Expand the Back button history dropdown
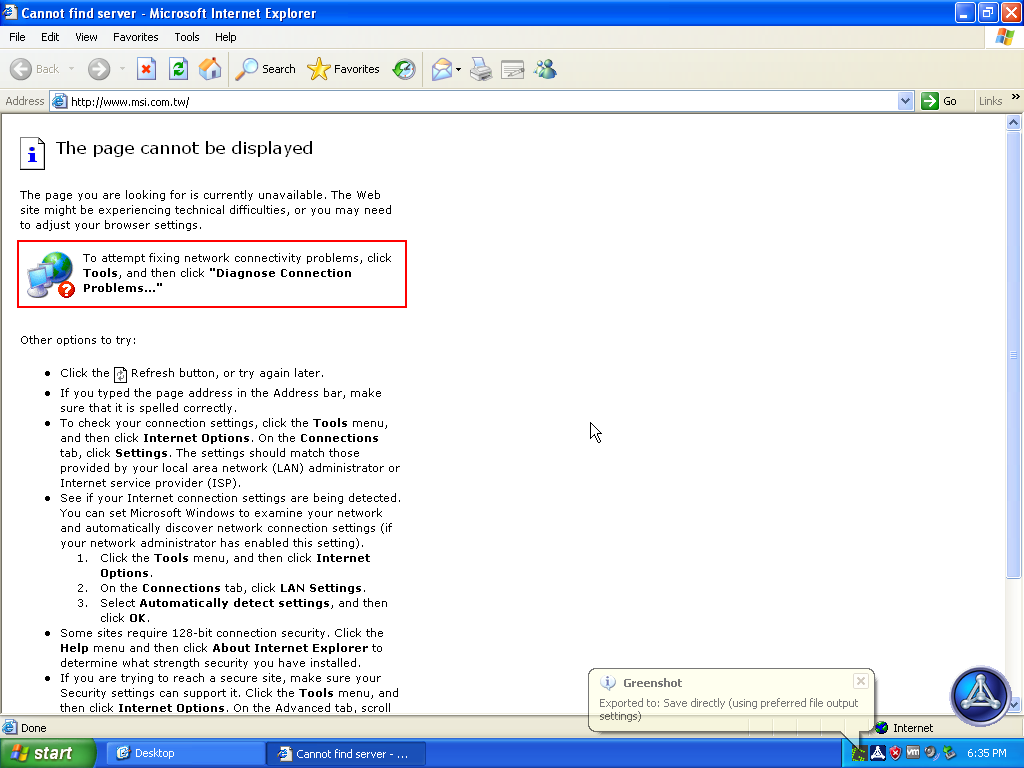The width and height of the screenshot is (1024, 768). point(71,69)
